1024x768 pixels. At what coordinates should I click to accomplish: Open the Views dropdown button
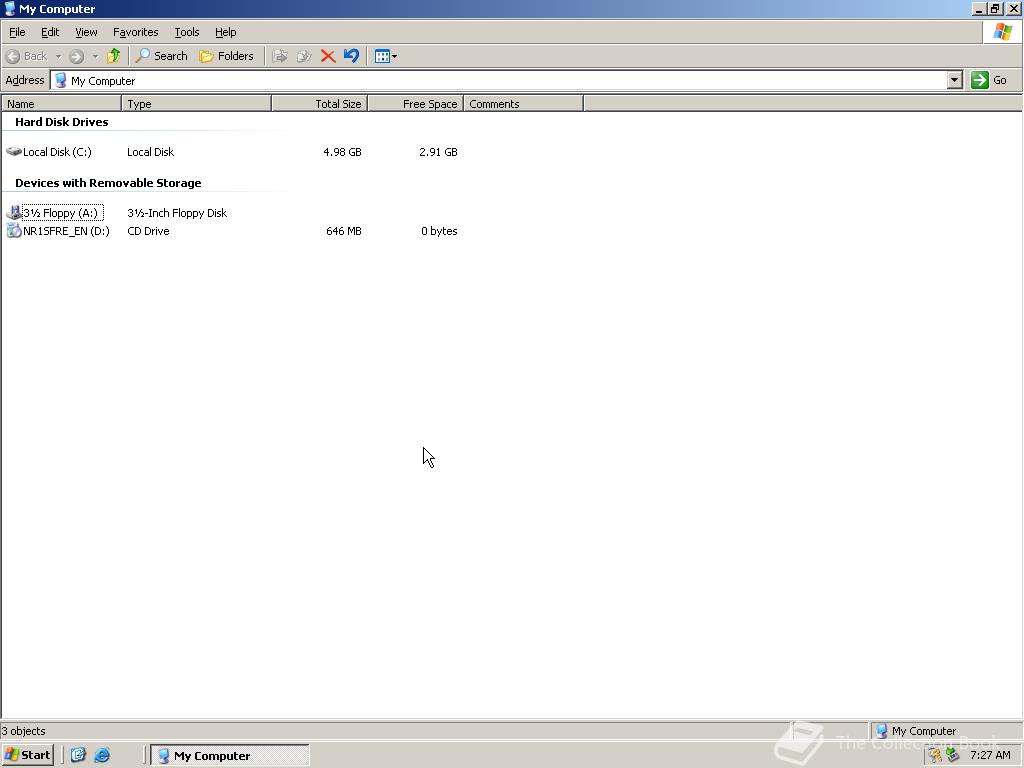[385, 56]
